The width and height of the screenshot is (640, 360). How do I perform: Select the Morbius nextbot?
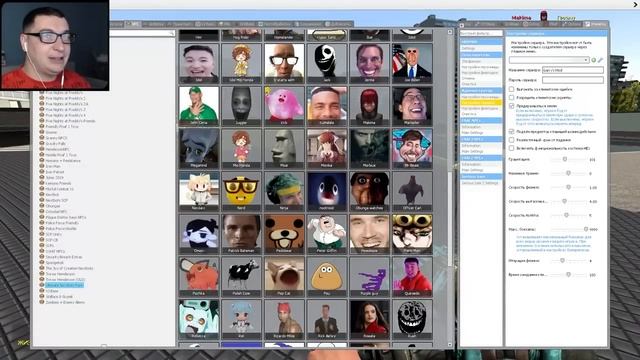pyautogui.click(x=369, y=149)
